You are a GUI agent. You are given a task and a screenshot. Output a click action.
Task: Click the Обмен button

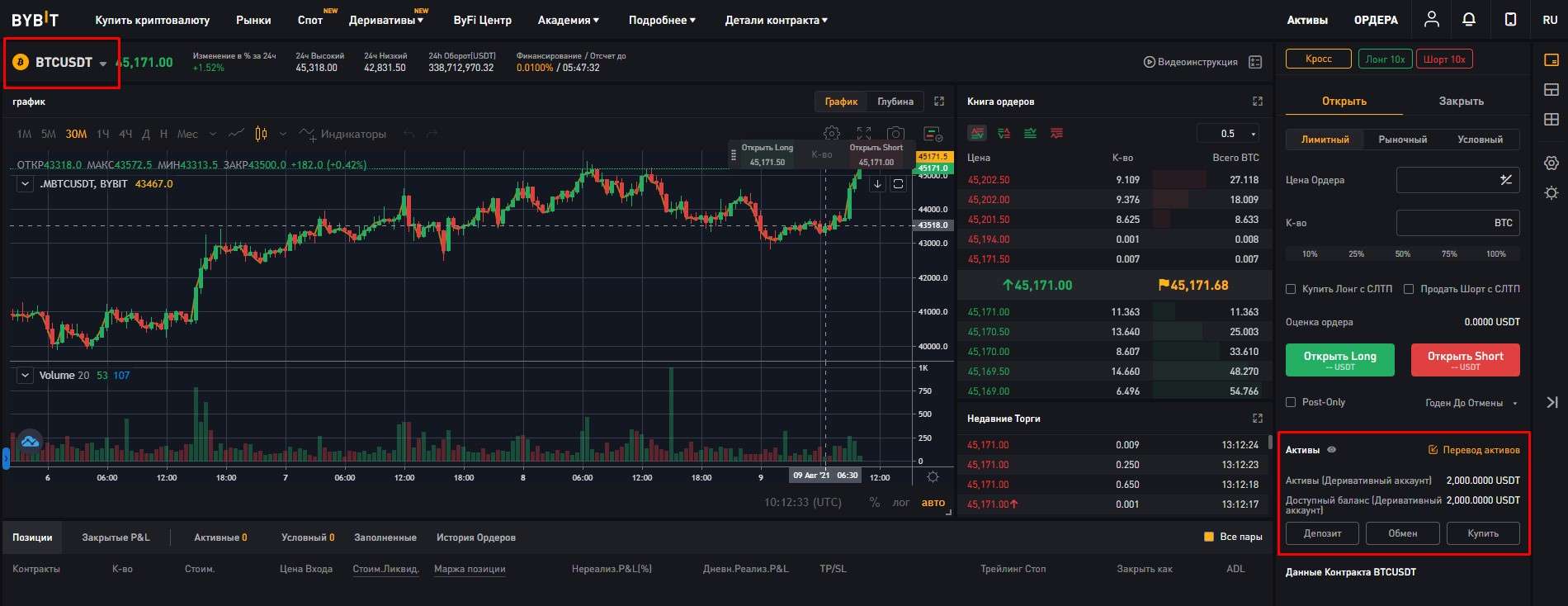coord(1402,533)
